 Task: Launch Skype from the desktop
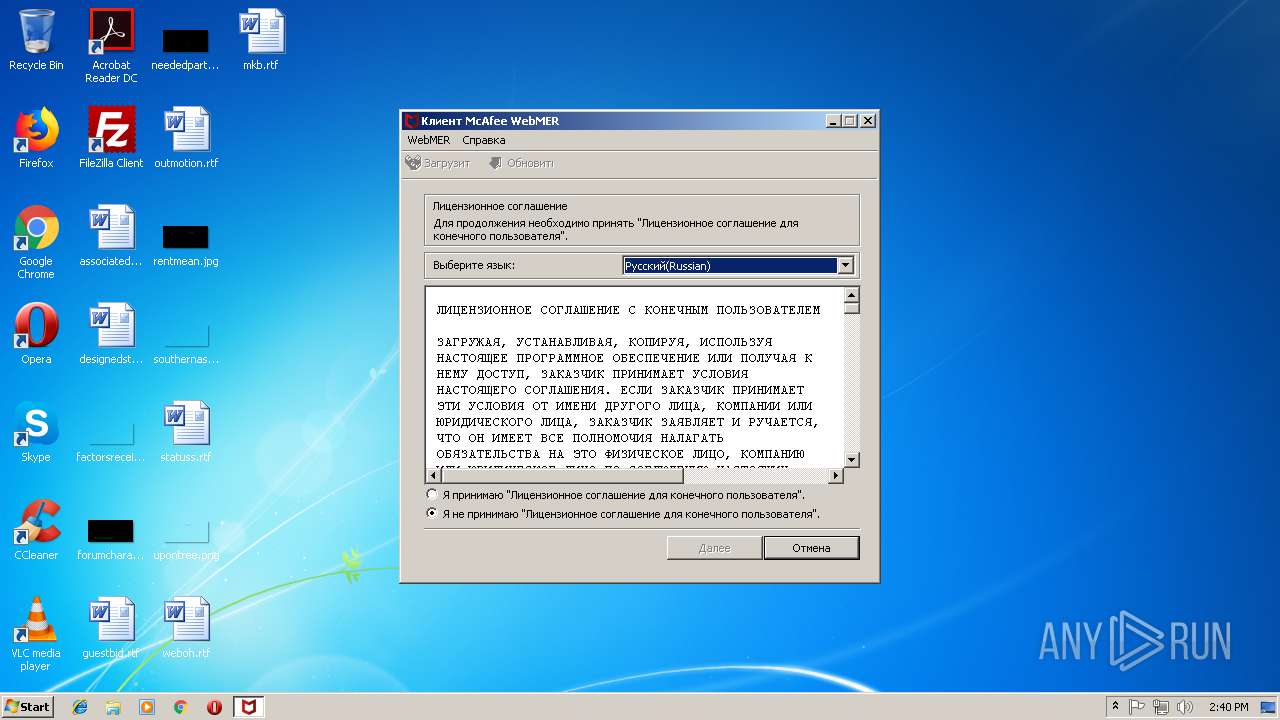(36, 432)
